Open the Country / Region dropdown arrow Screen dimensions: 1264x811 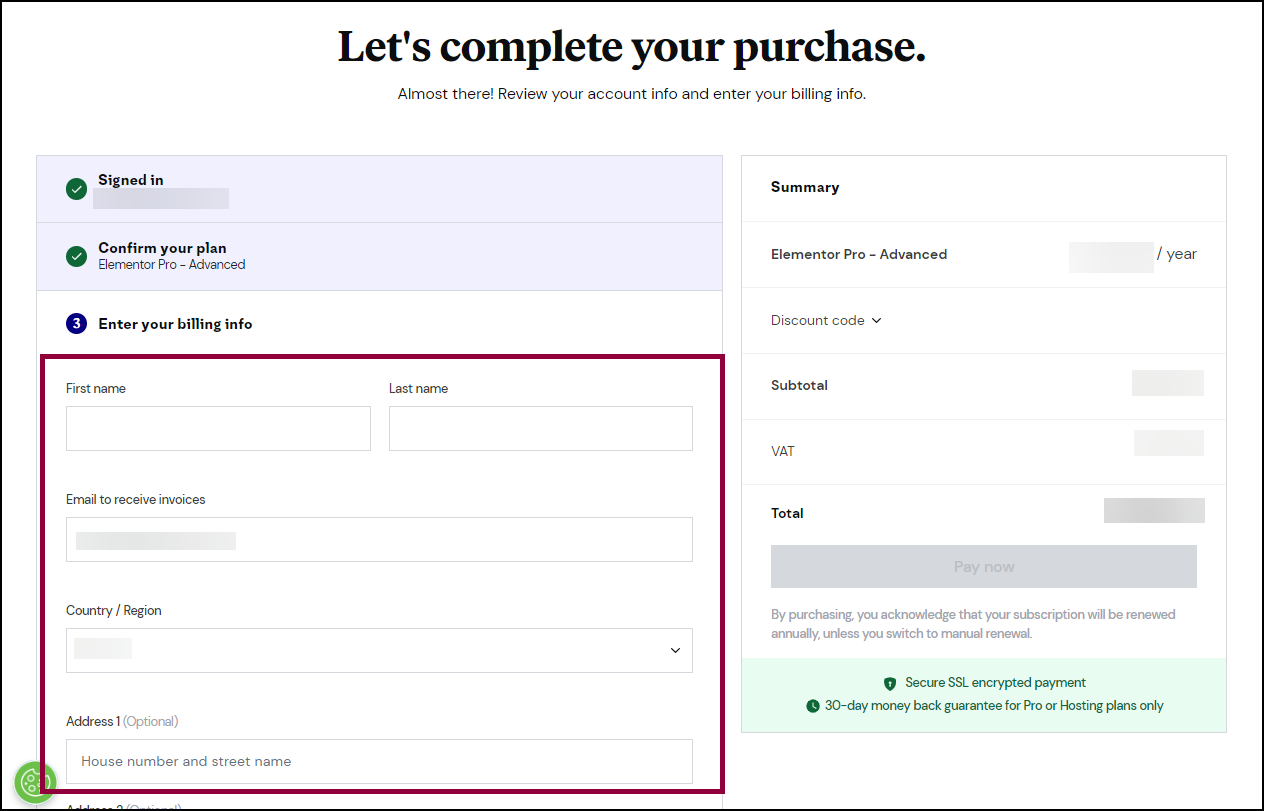[675, 650]
